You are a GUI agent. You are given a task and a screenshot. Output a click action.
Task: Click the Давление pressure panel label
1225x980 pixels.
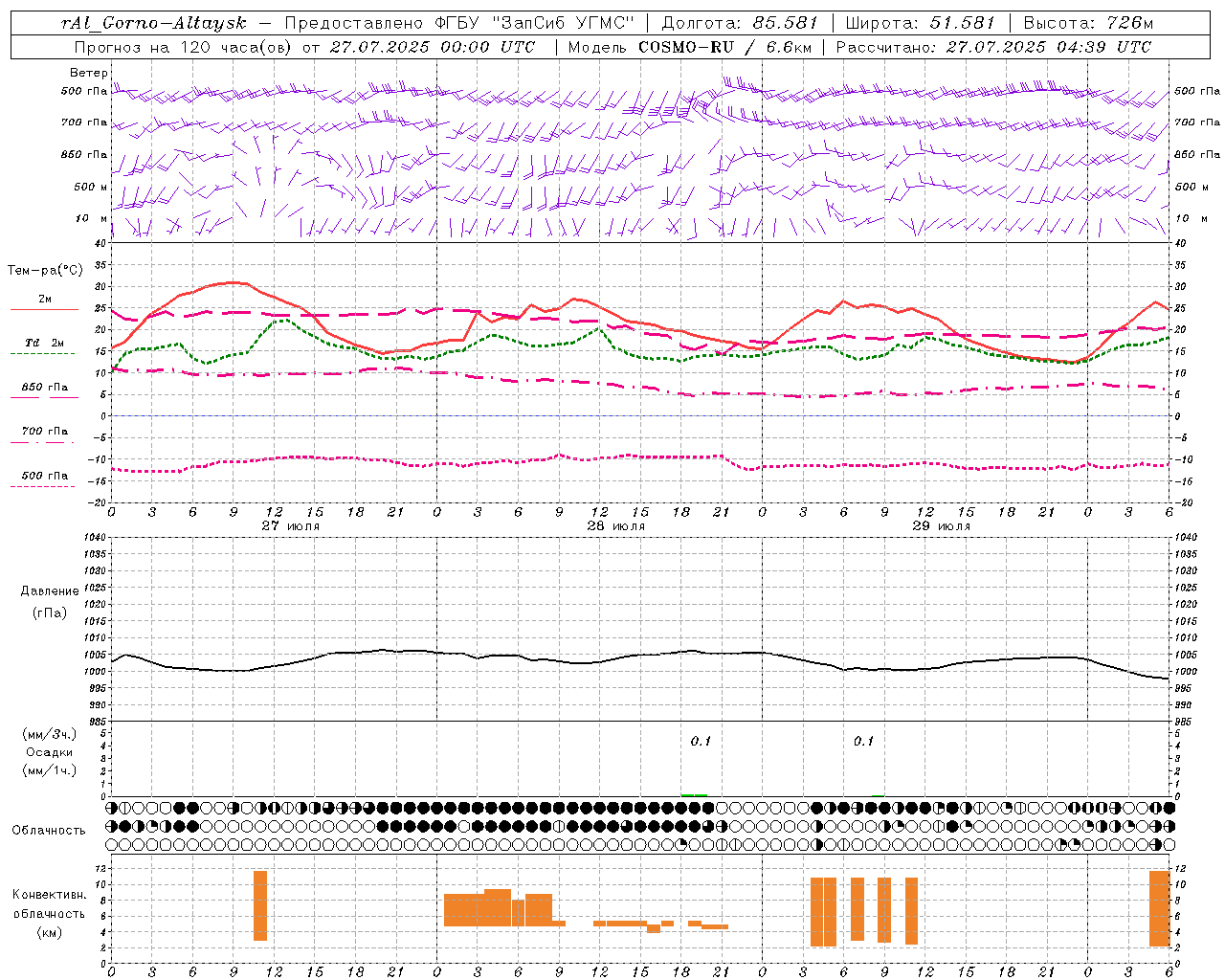coord(50,591)
